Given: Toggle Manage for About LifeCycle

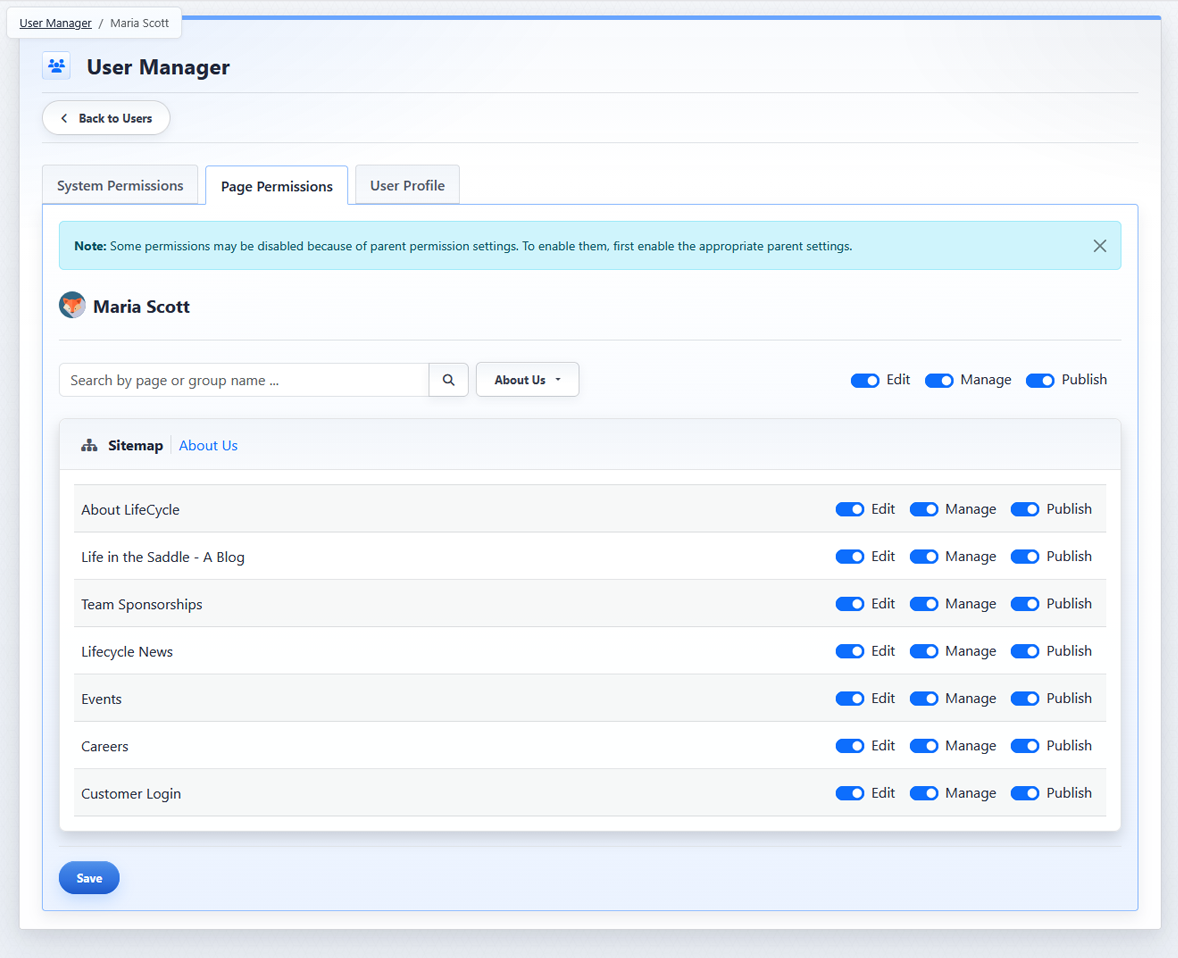Looking at the screenshot, I should point(924,509).
